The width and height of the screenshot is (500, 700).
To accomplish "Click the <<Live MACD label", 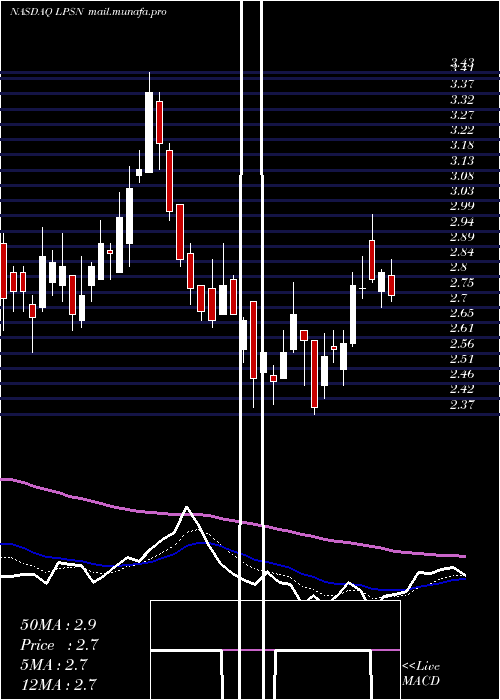I will (x=421, y=673).
